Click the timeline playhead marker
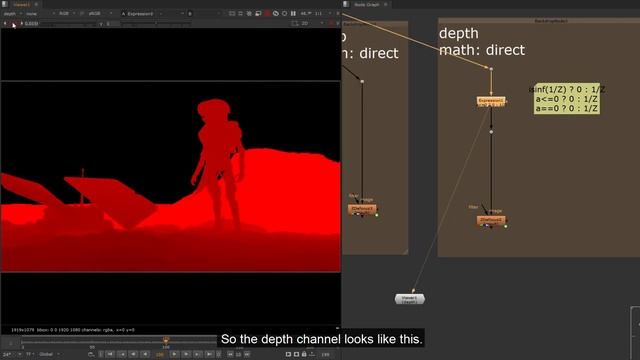Image resolution: width=640 pixels, height=360 pixels. tap(166, 340)
